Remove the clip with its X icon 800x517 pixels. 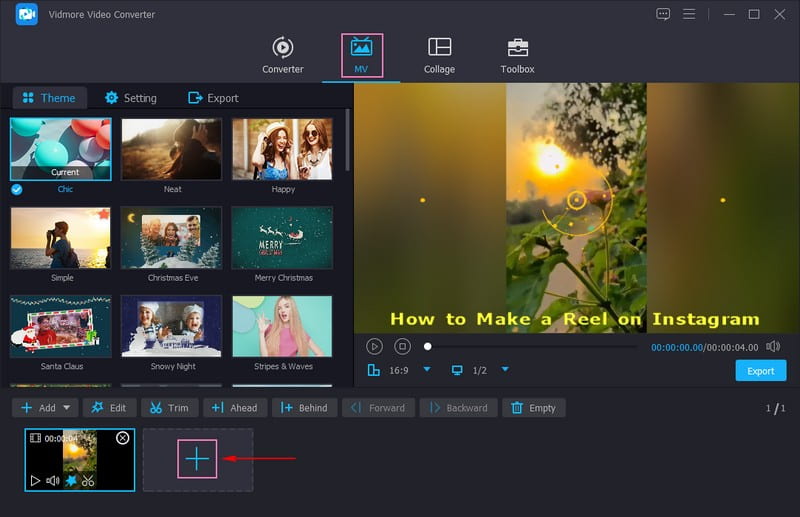pos(122,438)
